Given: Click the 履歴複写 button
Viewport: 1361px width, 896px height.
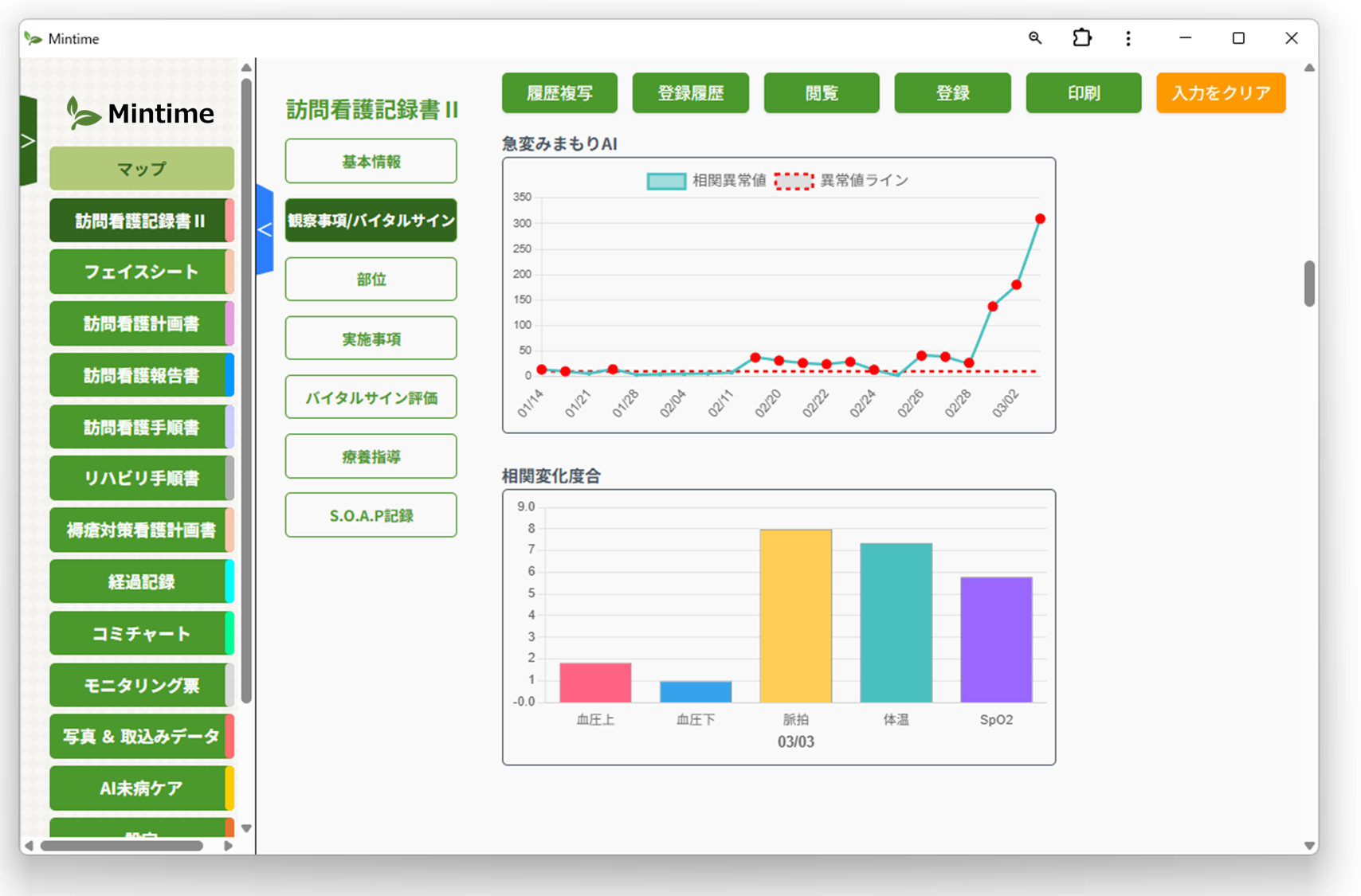Looking at the screenshot, I should point(559,93).
